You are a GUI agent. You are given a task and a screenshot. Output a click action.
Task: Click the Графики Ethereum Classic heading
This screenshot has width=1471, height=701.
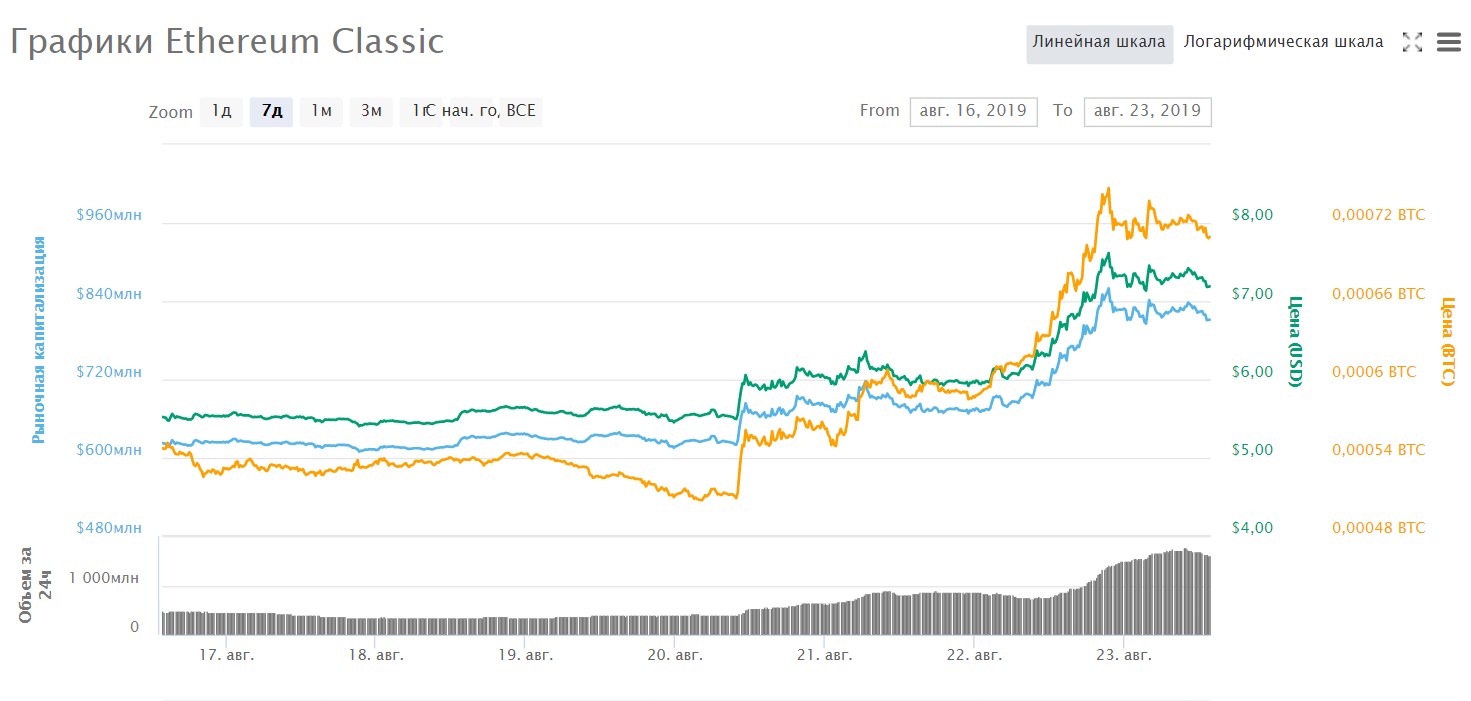[227, 42]
